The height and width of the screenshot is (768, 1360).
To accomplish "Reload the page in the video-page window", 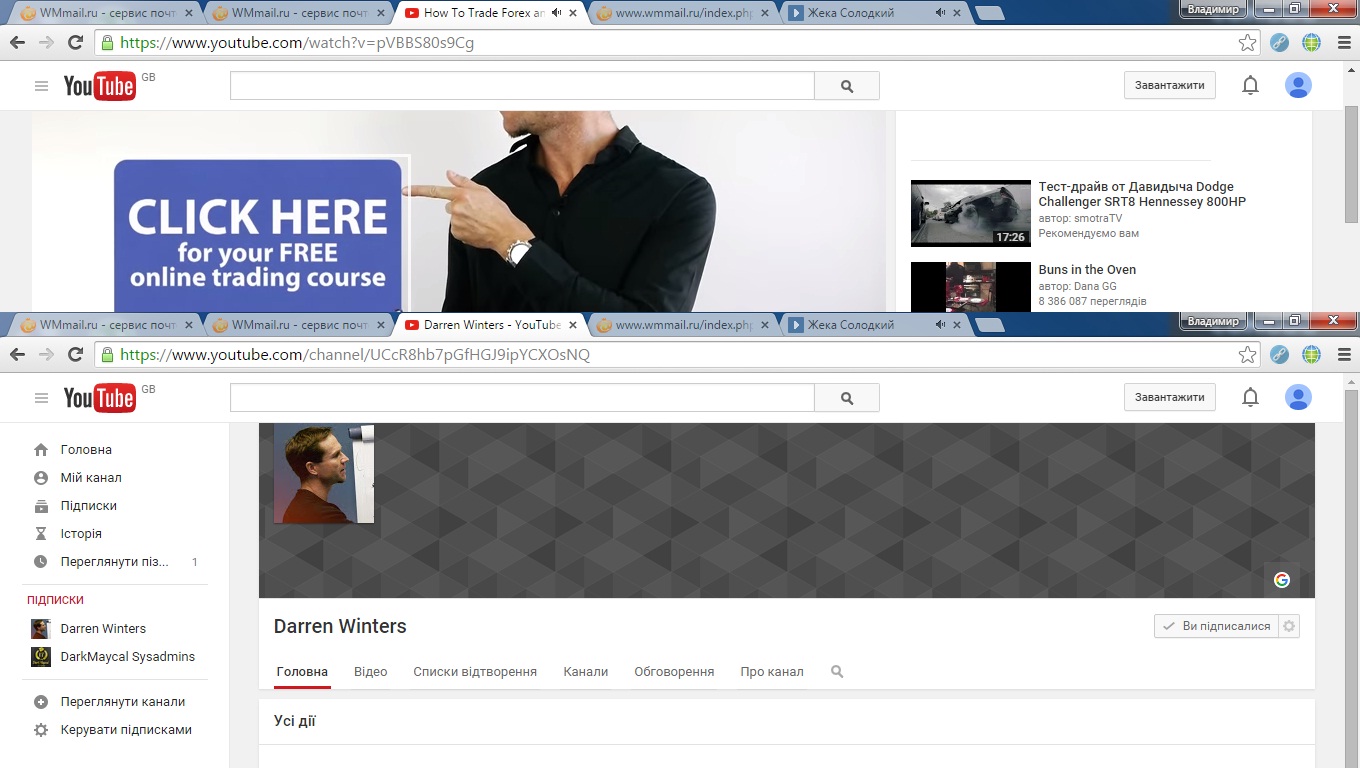I will 75,43.
